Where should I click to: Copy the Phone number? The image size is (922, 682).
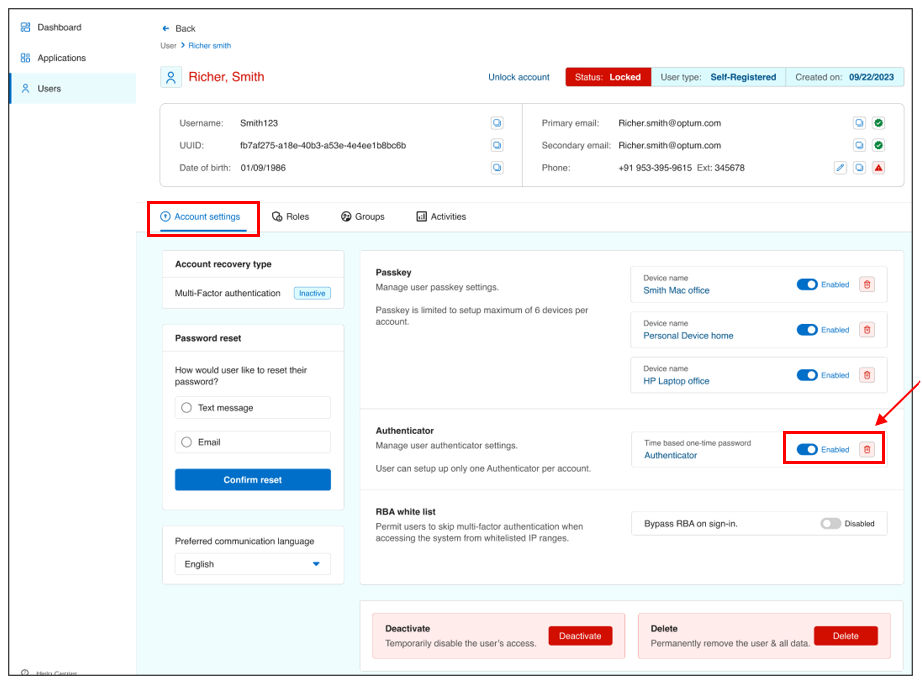(859, 168)
